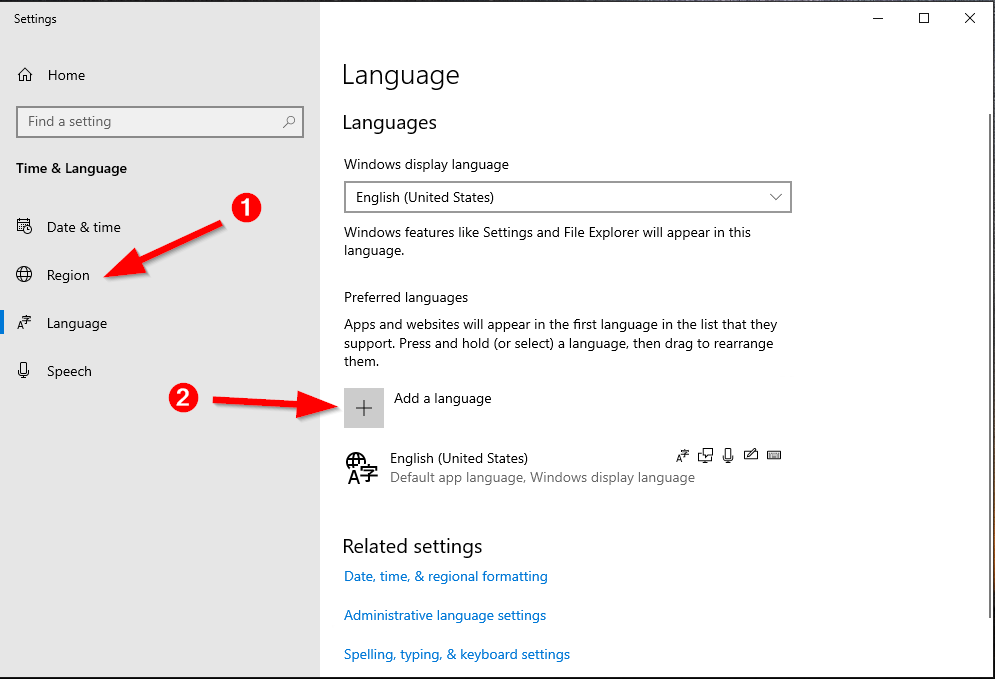Expand the Windows display language dropdown
Viewport: 995px width, 679px height.
(567, 197)
